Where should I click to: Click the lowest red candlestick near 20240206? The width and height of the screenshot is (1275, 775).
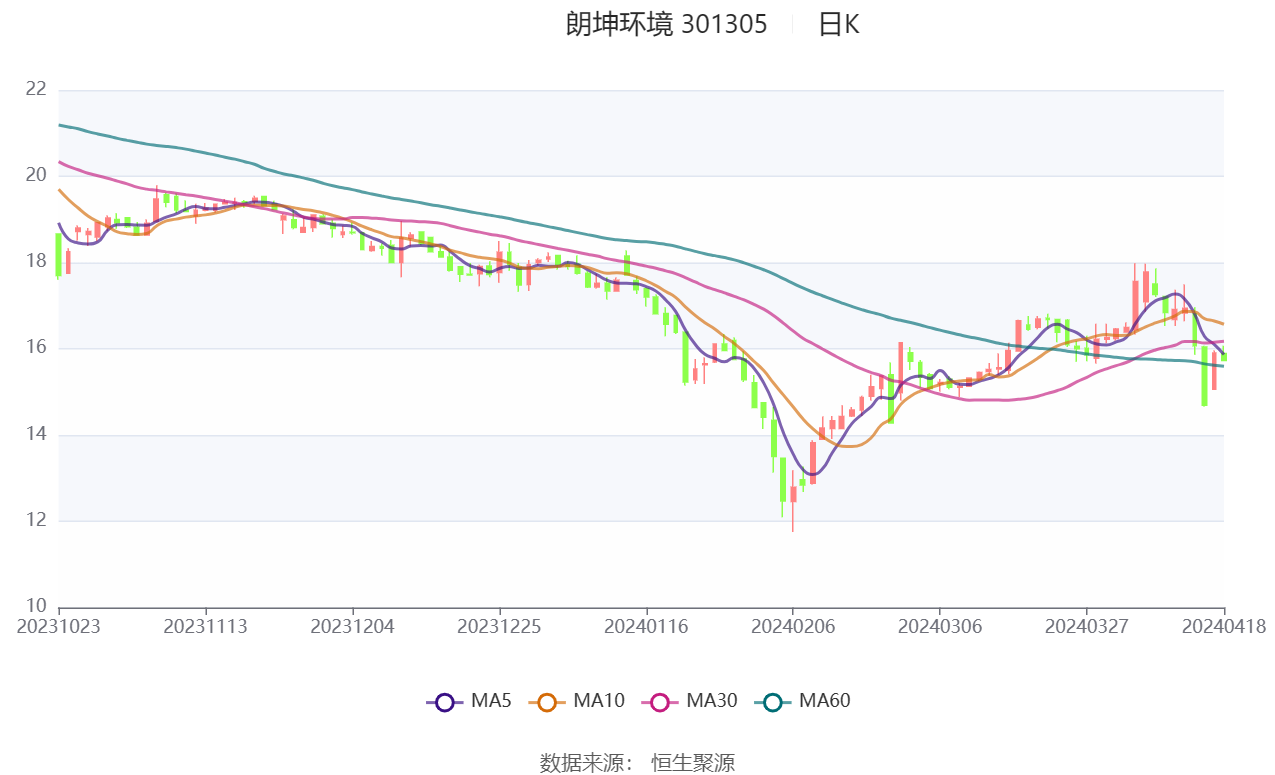pyautogui.click(x=793, y=494)
